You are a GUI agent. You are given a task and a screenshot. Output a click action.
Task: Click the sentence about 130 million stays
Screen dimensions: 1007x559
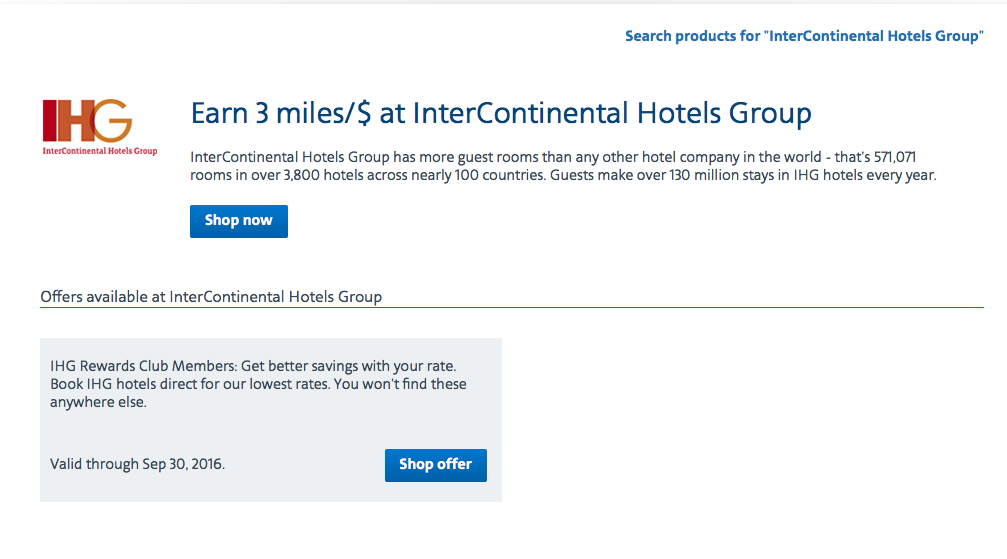(x=743, y=175)
